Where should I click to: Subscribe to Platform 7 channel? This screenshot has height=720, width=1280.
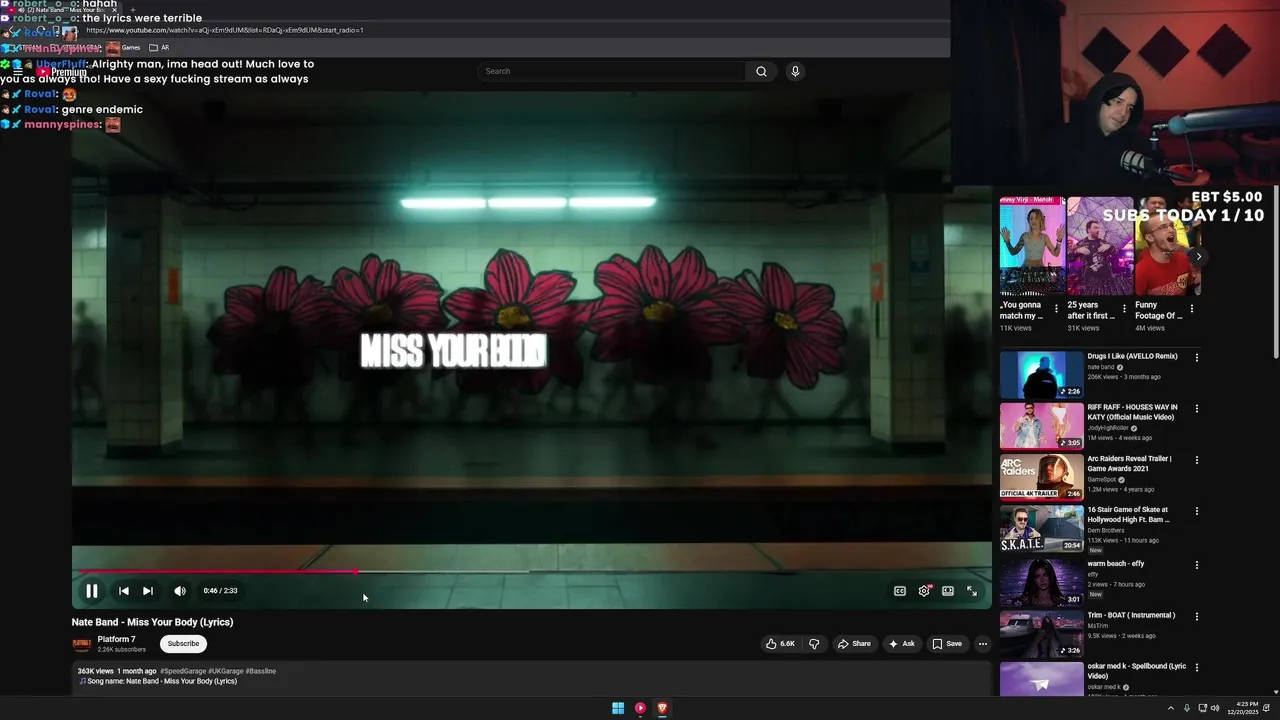pyautogui.click(x=183, y=644)
